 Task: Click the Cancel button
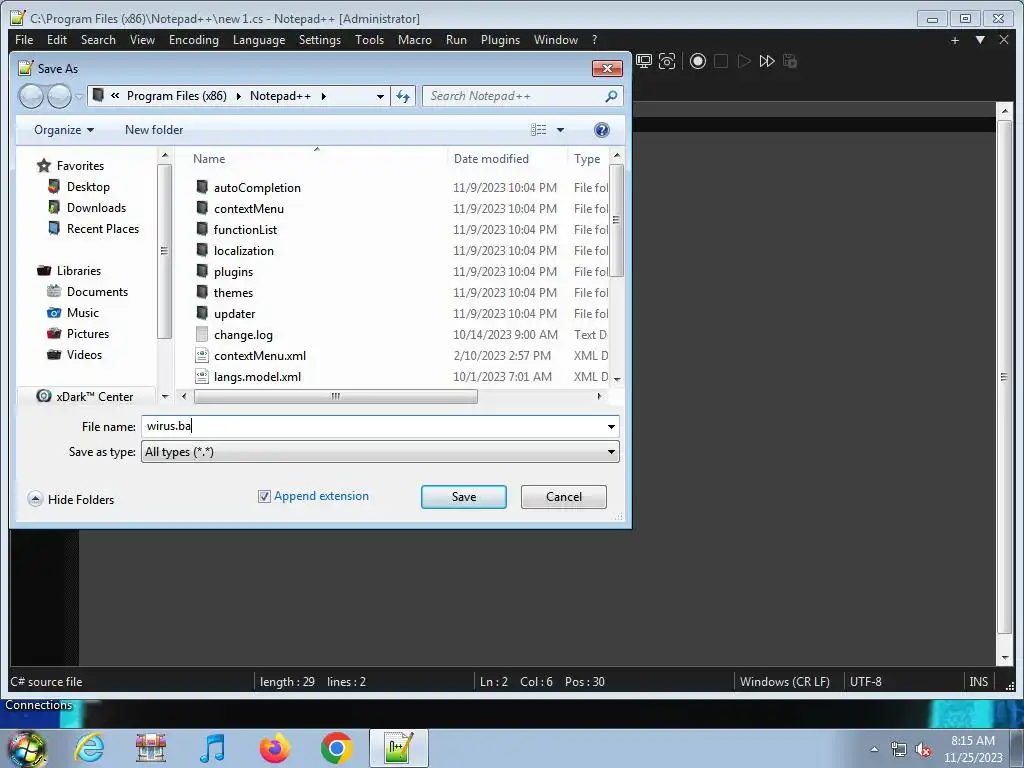(564, 497)
